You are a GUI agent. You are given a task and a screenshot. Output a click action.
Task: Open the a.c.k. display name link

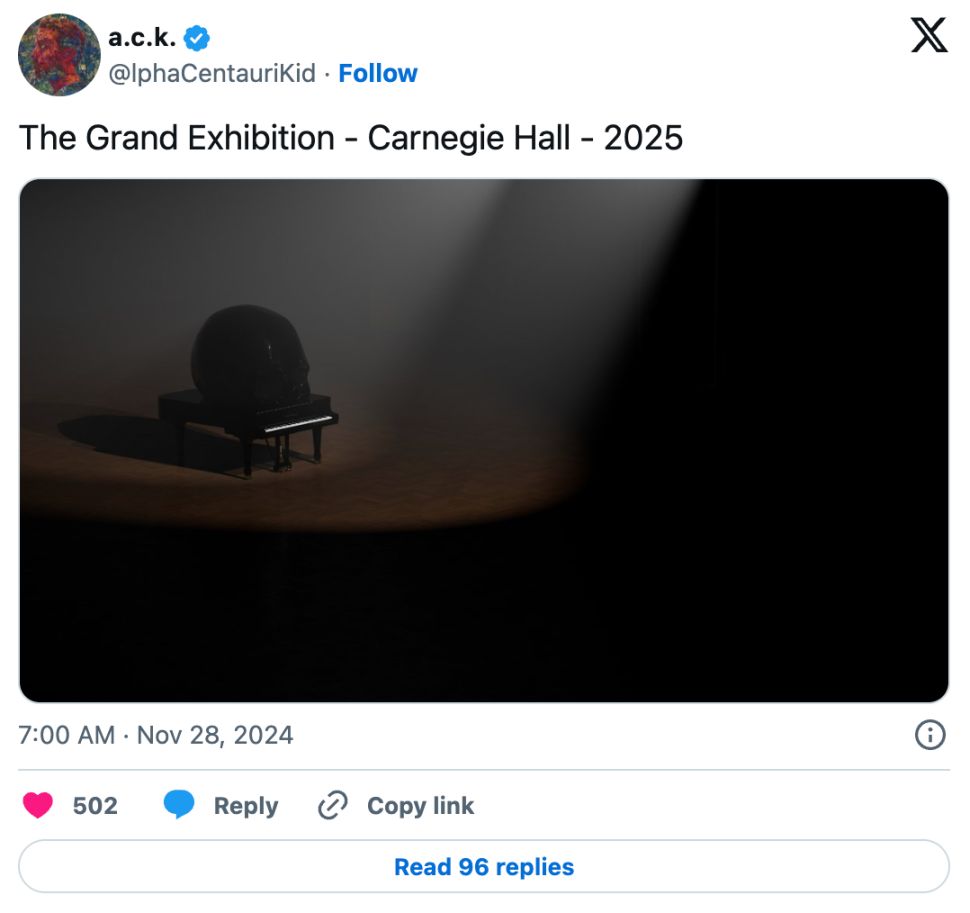(x=142, y=39)
